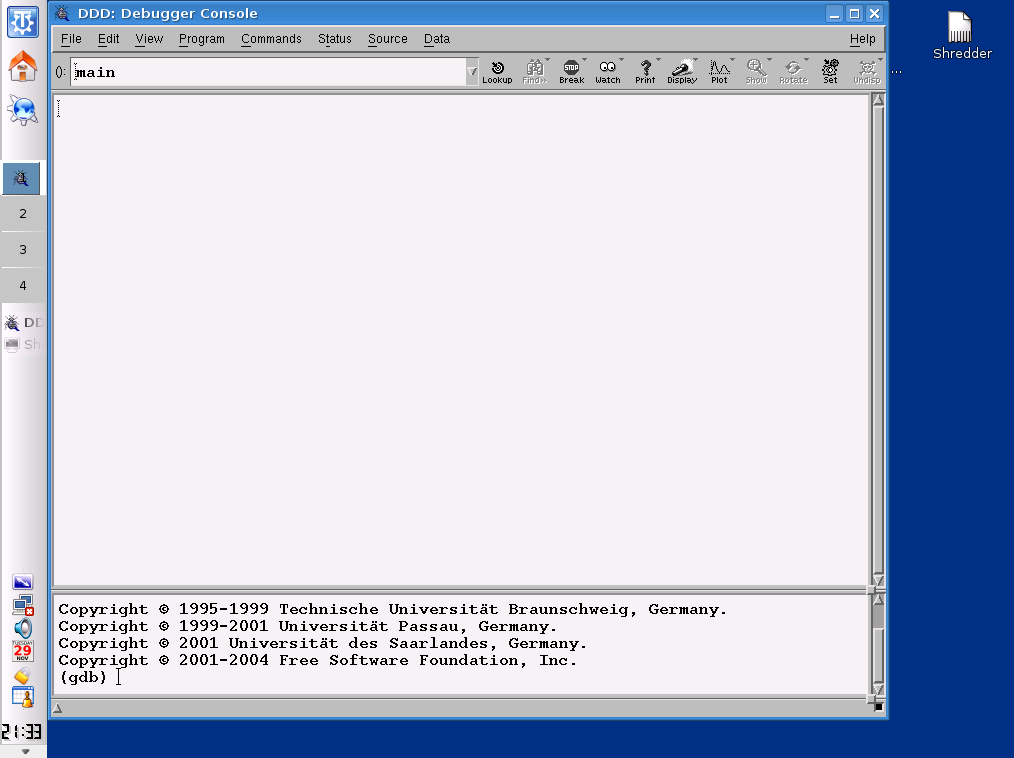Switch to virtual desktop 2
Image resolution: width=1014 pixels, height=758 pixels.
tap(23, 214)
